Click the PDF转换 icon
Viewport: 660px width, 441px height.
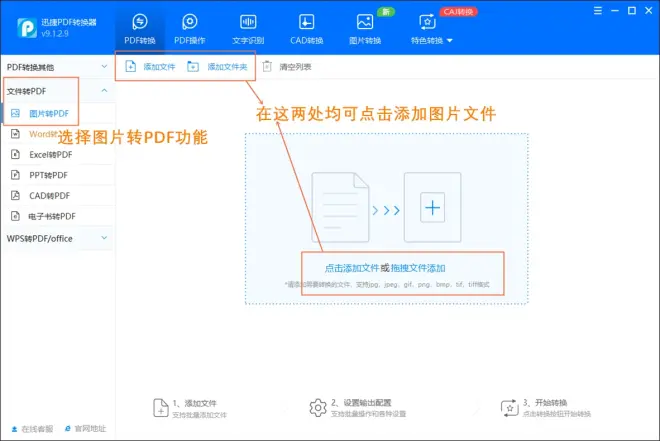coord(140,21)
